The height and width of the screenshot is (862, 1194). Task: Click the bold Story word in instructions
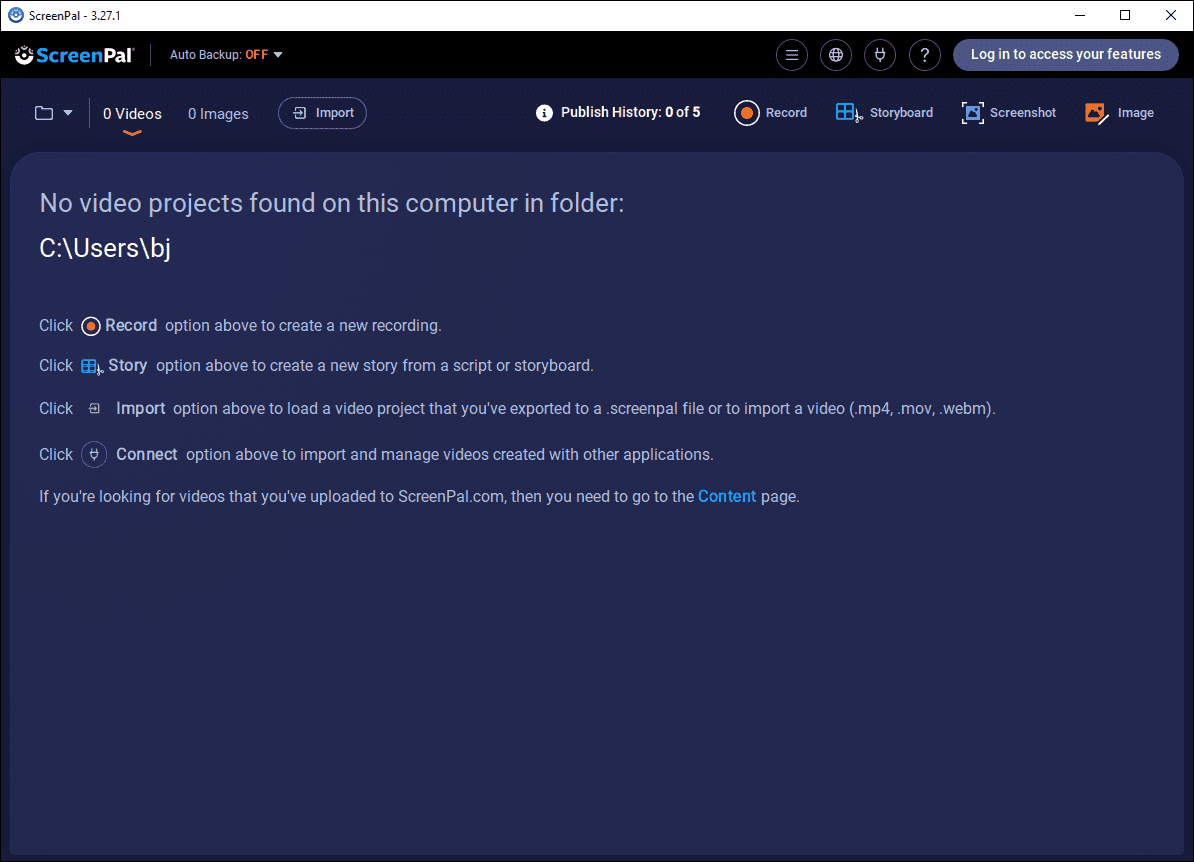click(128, 366)
